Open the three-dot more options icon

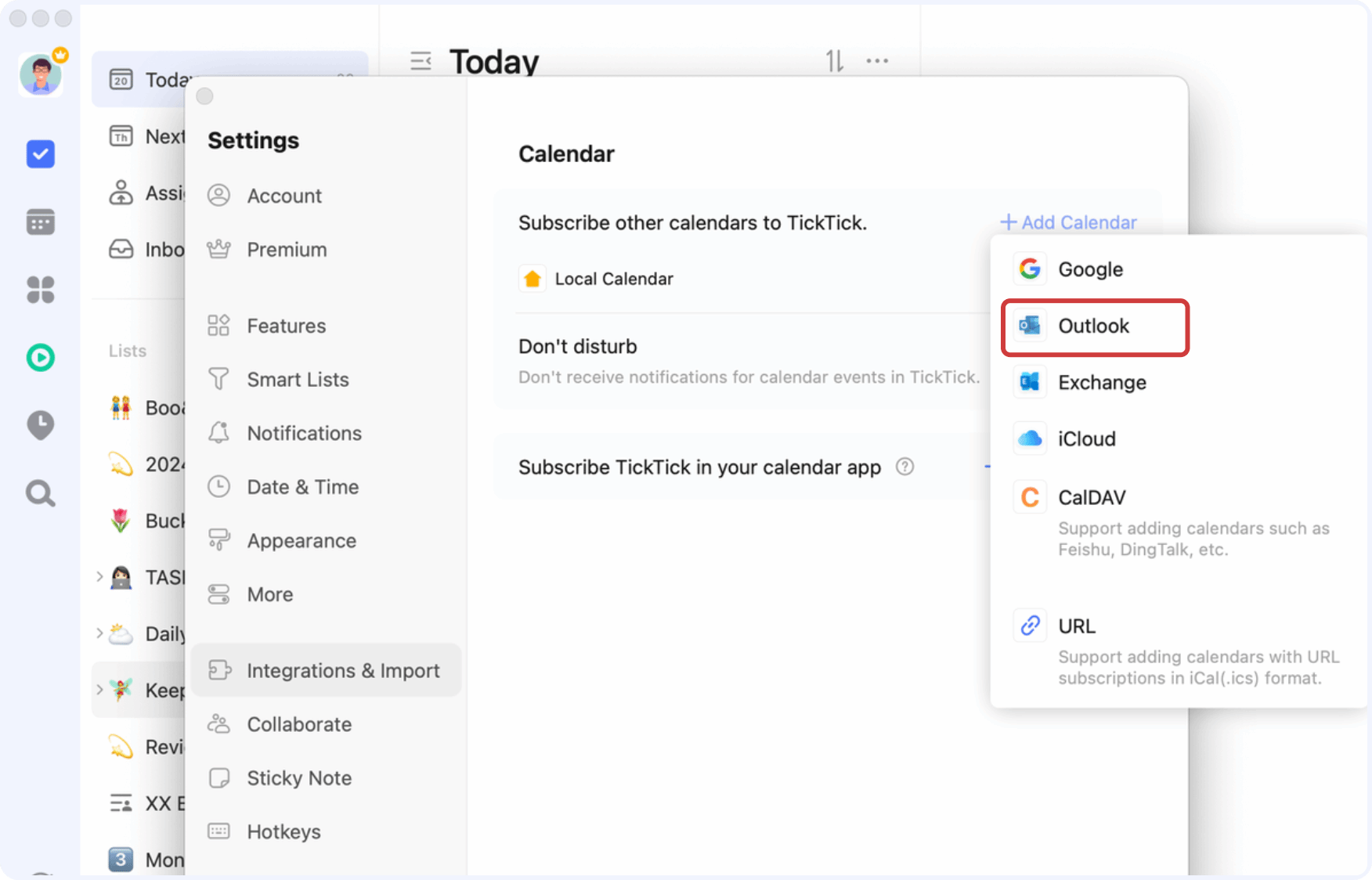(877, 61)
